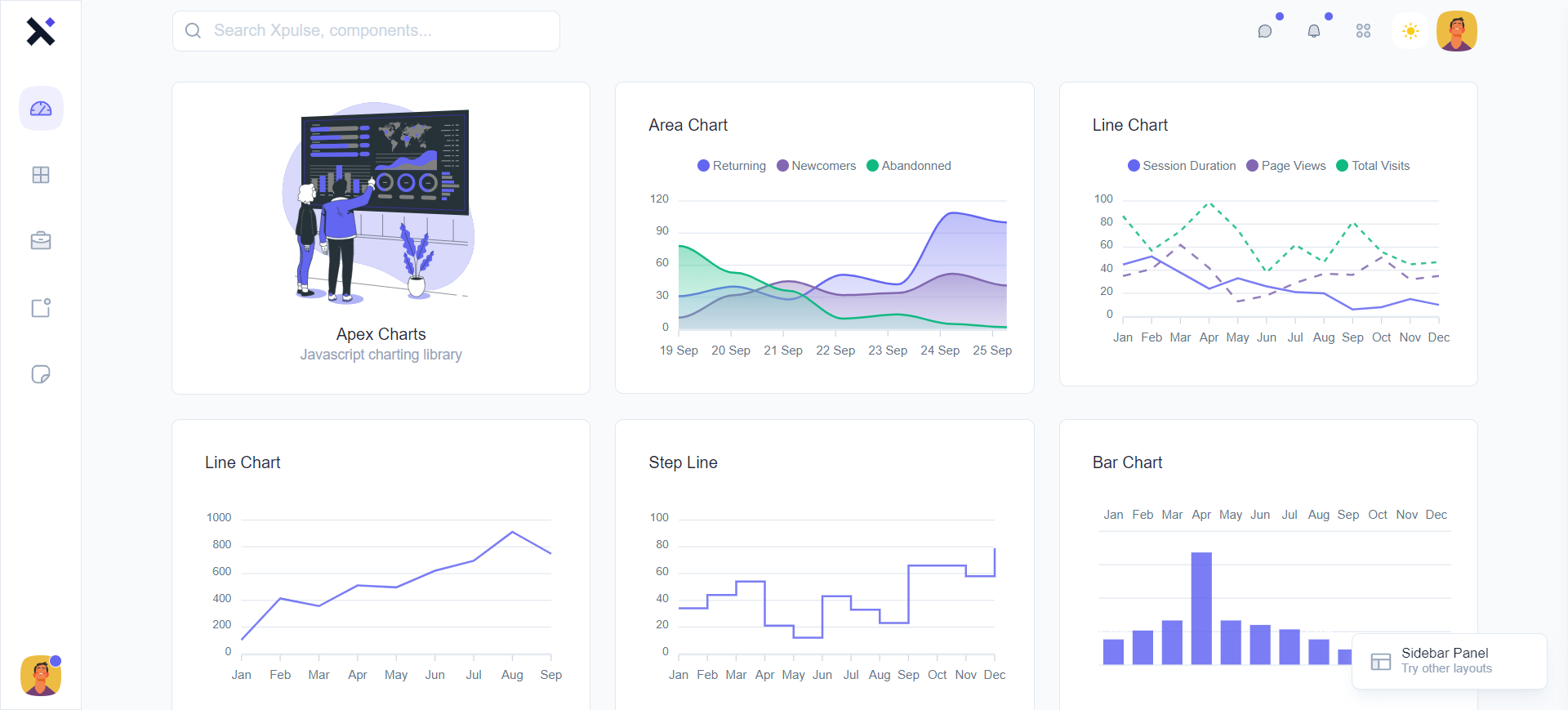Open the user profile avatar menu in header
1568x710 pixels.
point(1457,31)
